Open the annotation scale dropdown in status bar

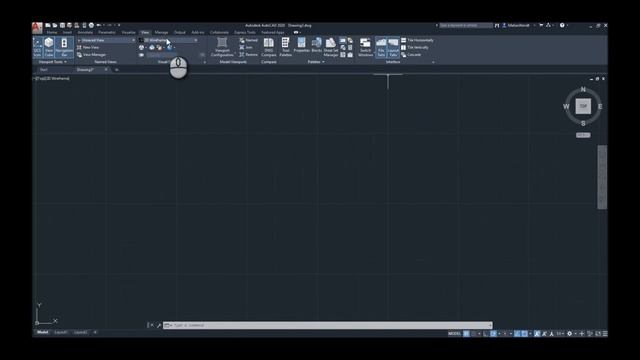coord(560,333)
